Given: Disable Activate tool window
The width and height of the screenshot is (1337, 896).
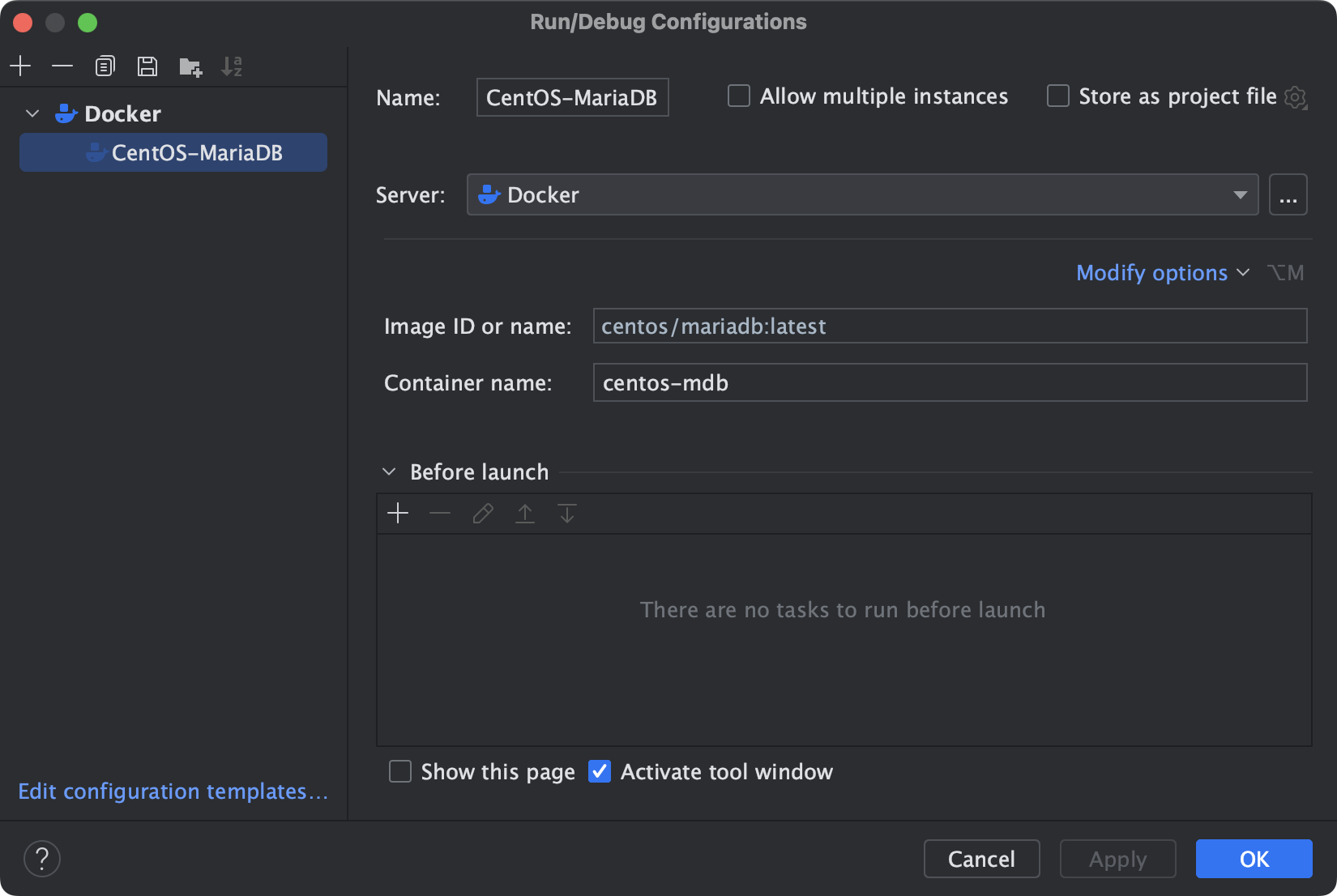Looking at the screenshot, I should (x=600, y=771).
